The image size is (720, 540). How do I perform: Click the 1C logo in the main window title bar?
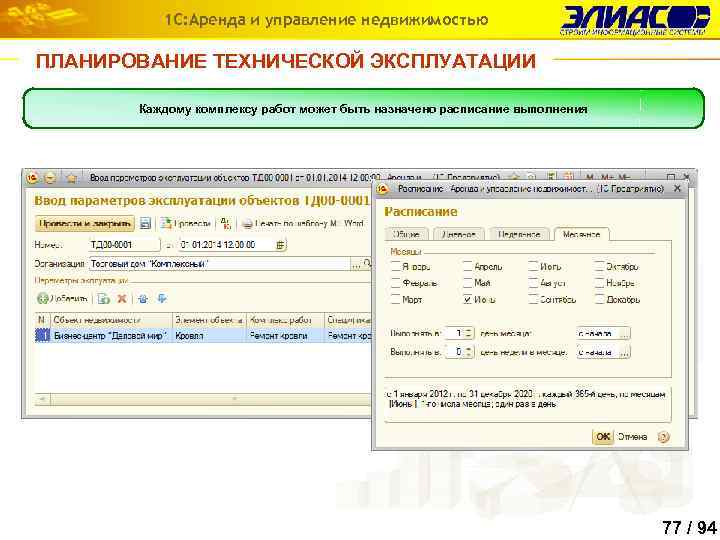pos(32,177)
